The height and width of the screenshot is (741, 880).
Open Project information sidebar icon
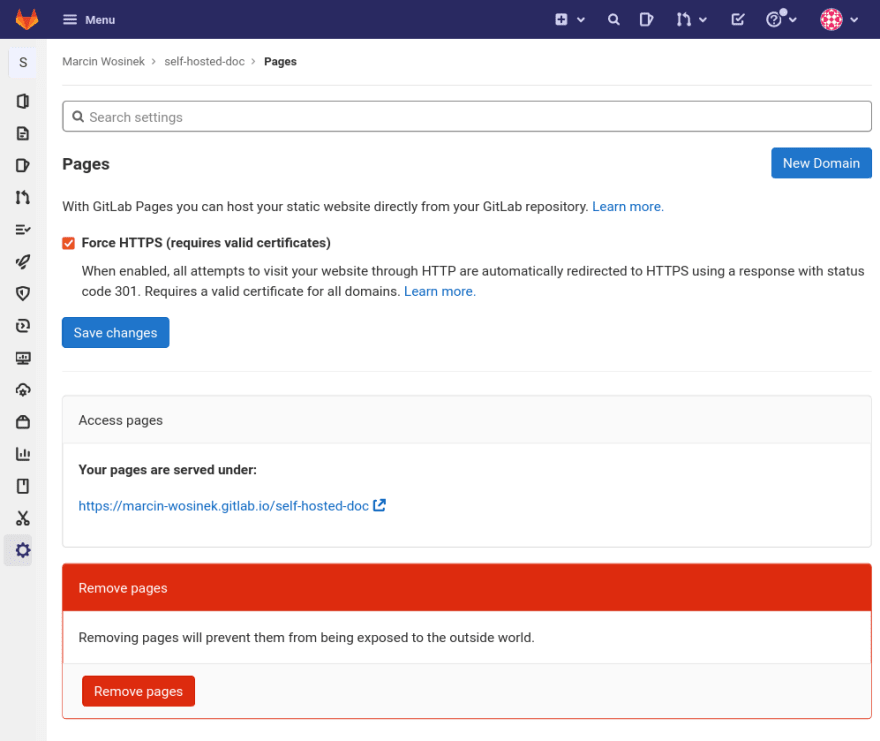click(23, 101)
